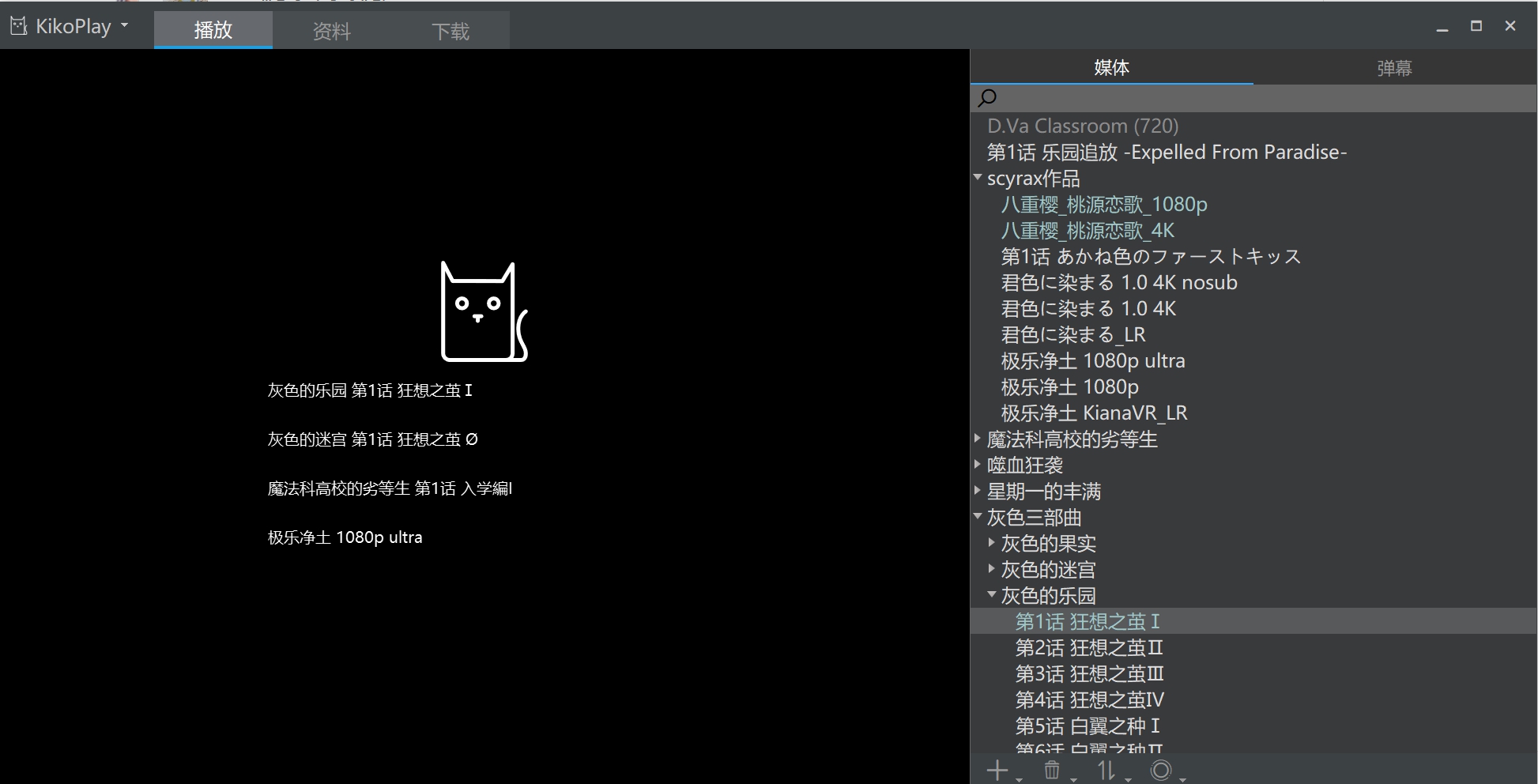
Task: Expand the 噬血狂袭 folder
Action: click(x=978, y=465)
